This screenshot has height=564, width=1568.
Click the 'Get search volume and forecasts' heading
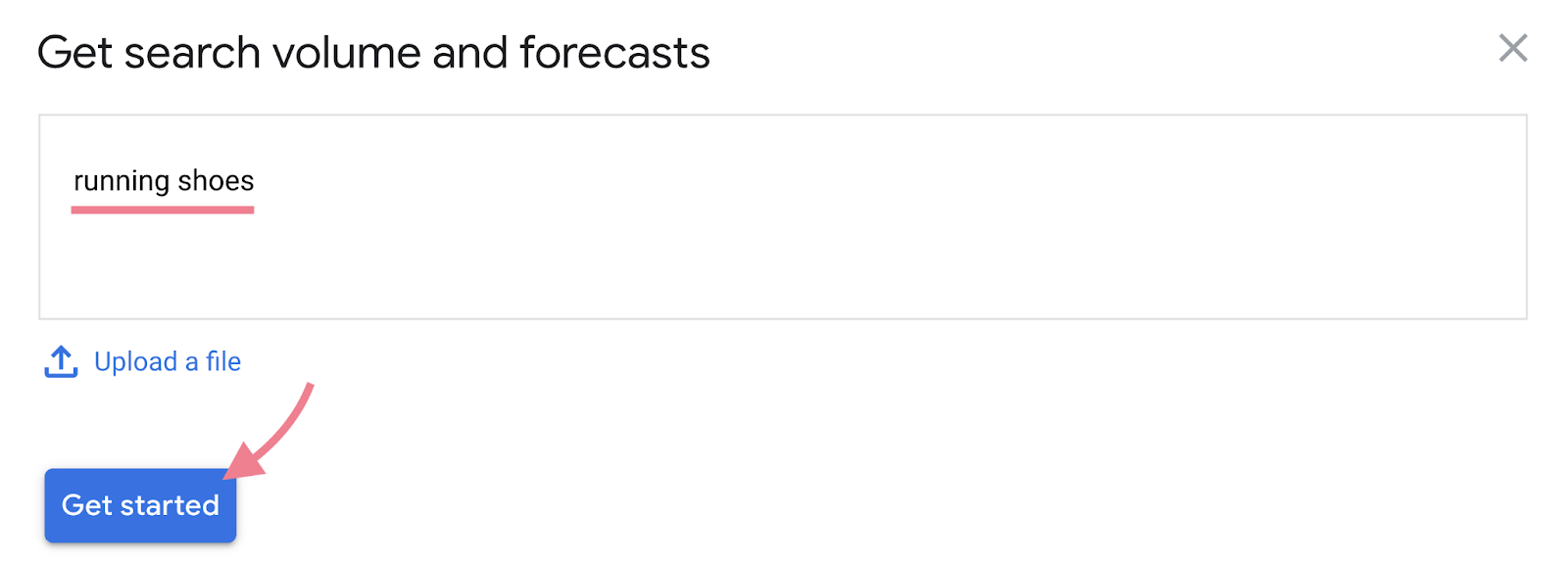(373, 53)
